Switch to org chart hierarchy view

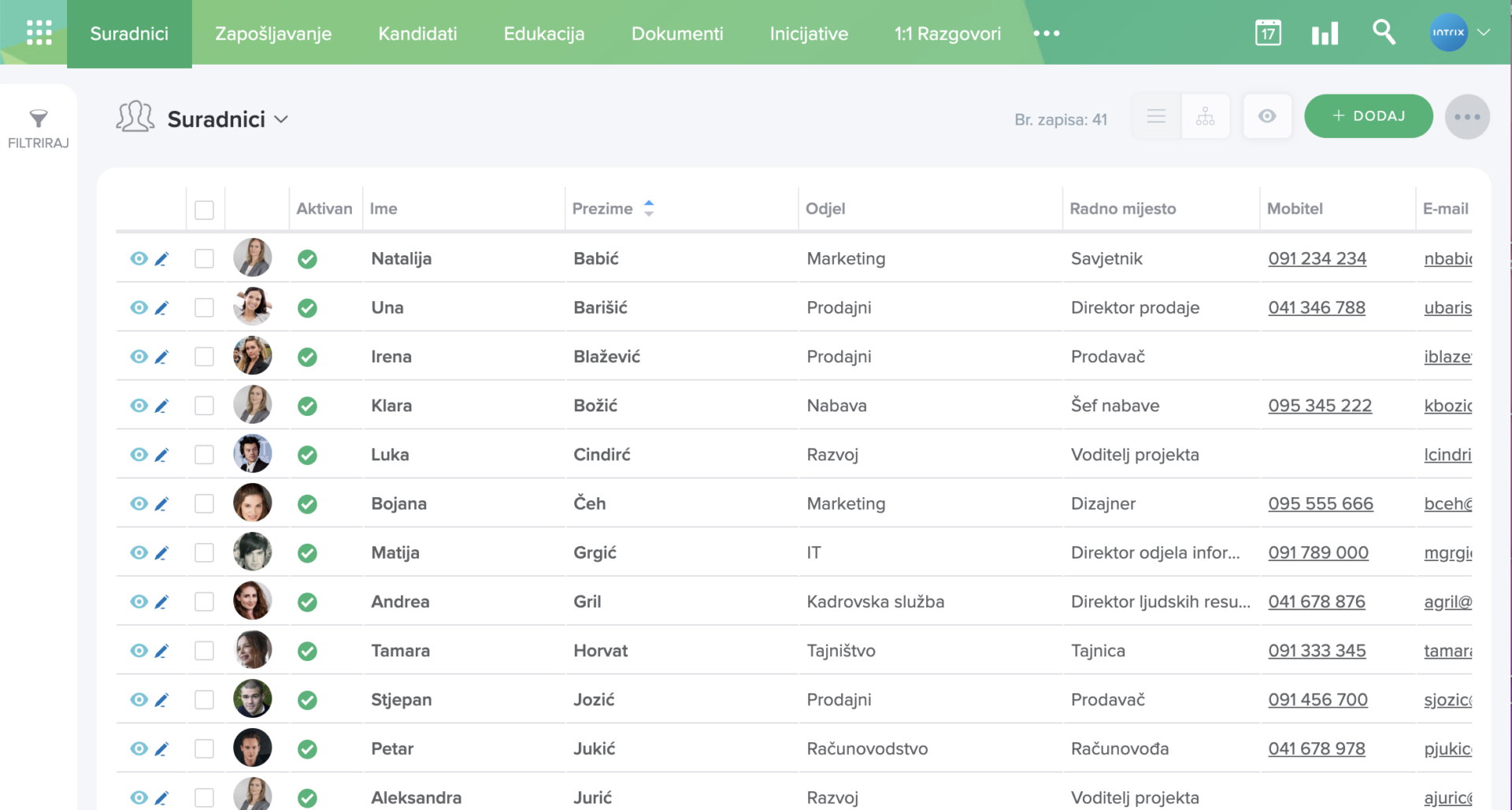(x=1205, y=117)
